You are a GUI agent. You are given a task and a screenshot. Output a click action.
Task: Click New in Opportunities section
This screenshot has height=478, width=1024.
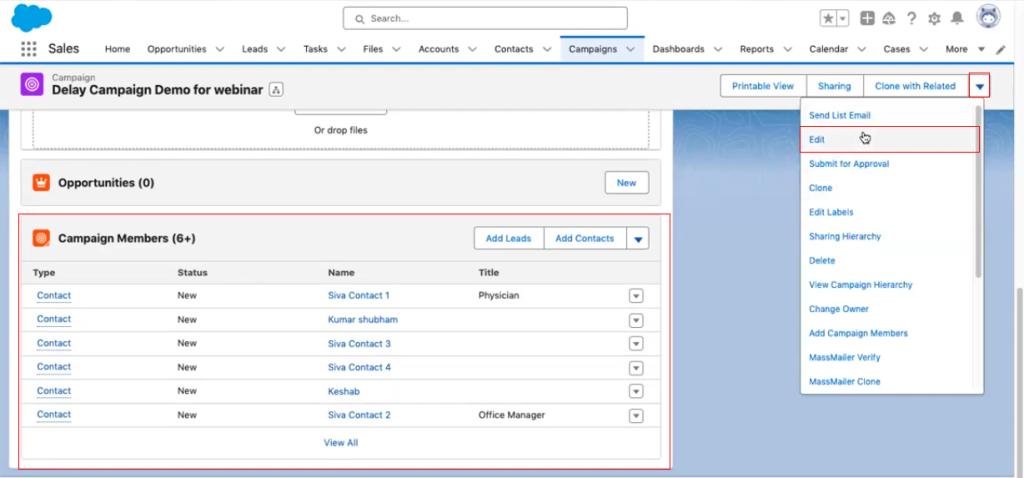(x=626, y=183)
